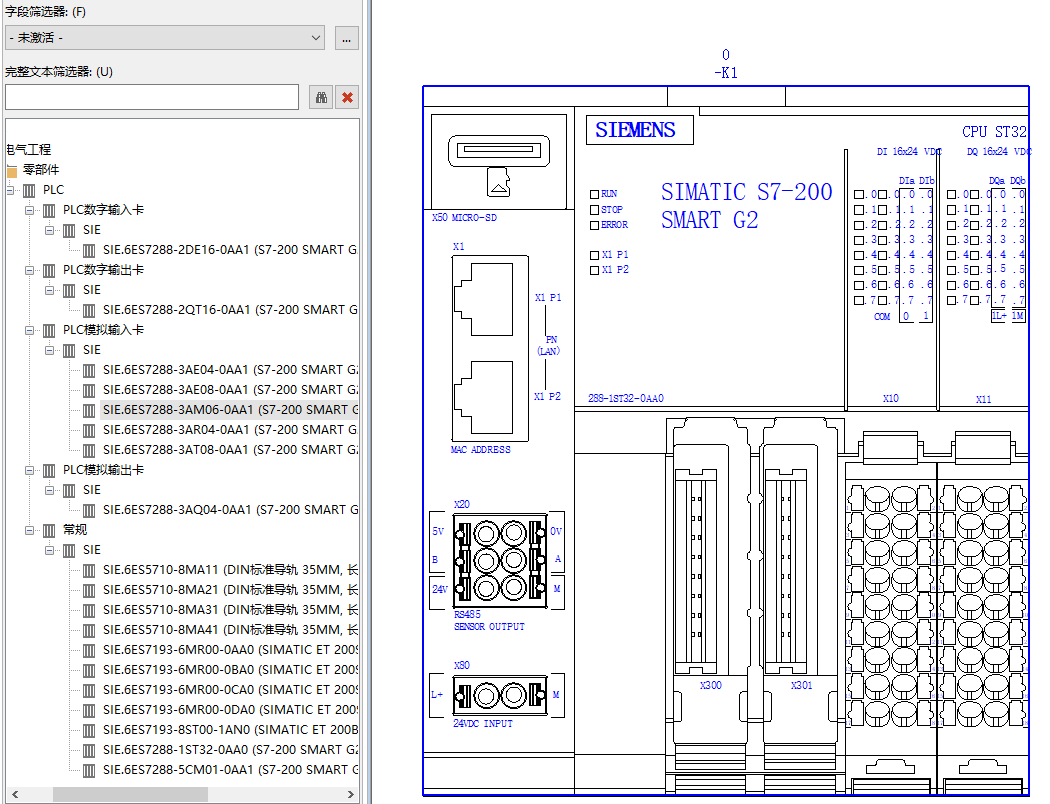Click the icon of part 6ES5710-8MA11

[89, 570]
